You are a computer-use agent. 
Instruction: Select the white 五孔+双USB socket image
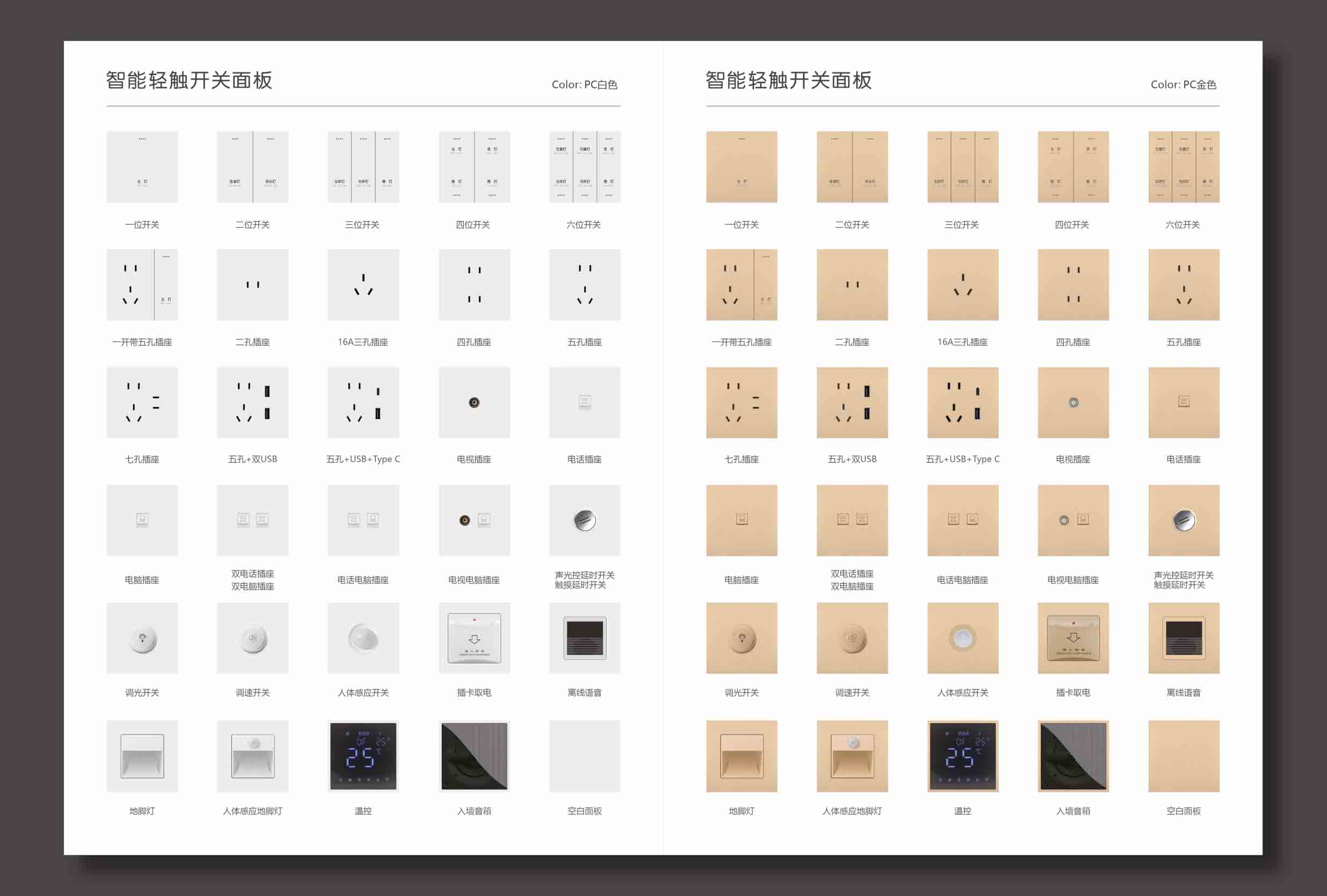coord(252,403)
